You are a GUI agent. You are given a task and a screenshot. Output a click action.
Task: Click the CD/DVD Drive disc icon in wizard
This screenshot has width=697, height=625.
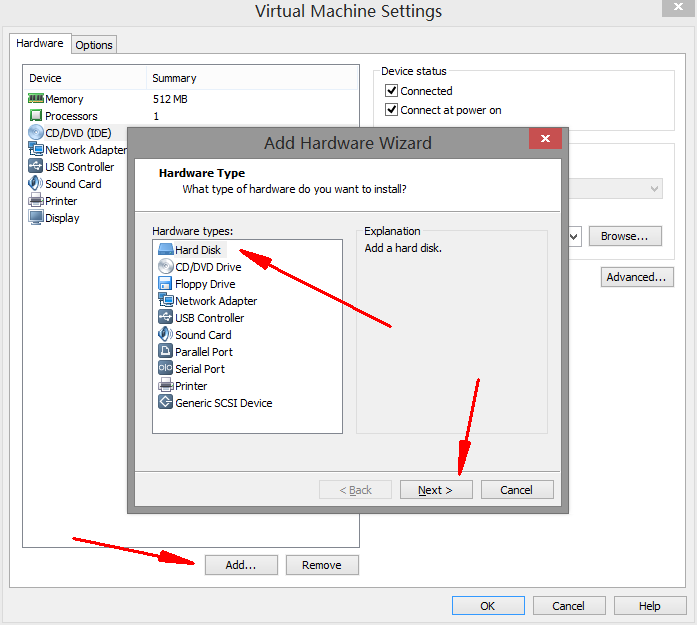coord(165,267)
